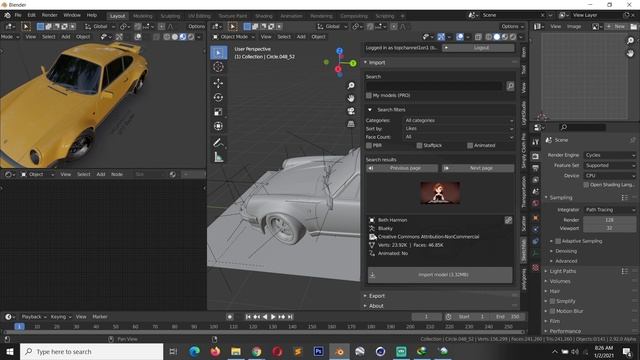Open the Scene properties tab icon

point(536,191)
